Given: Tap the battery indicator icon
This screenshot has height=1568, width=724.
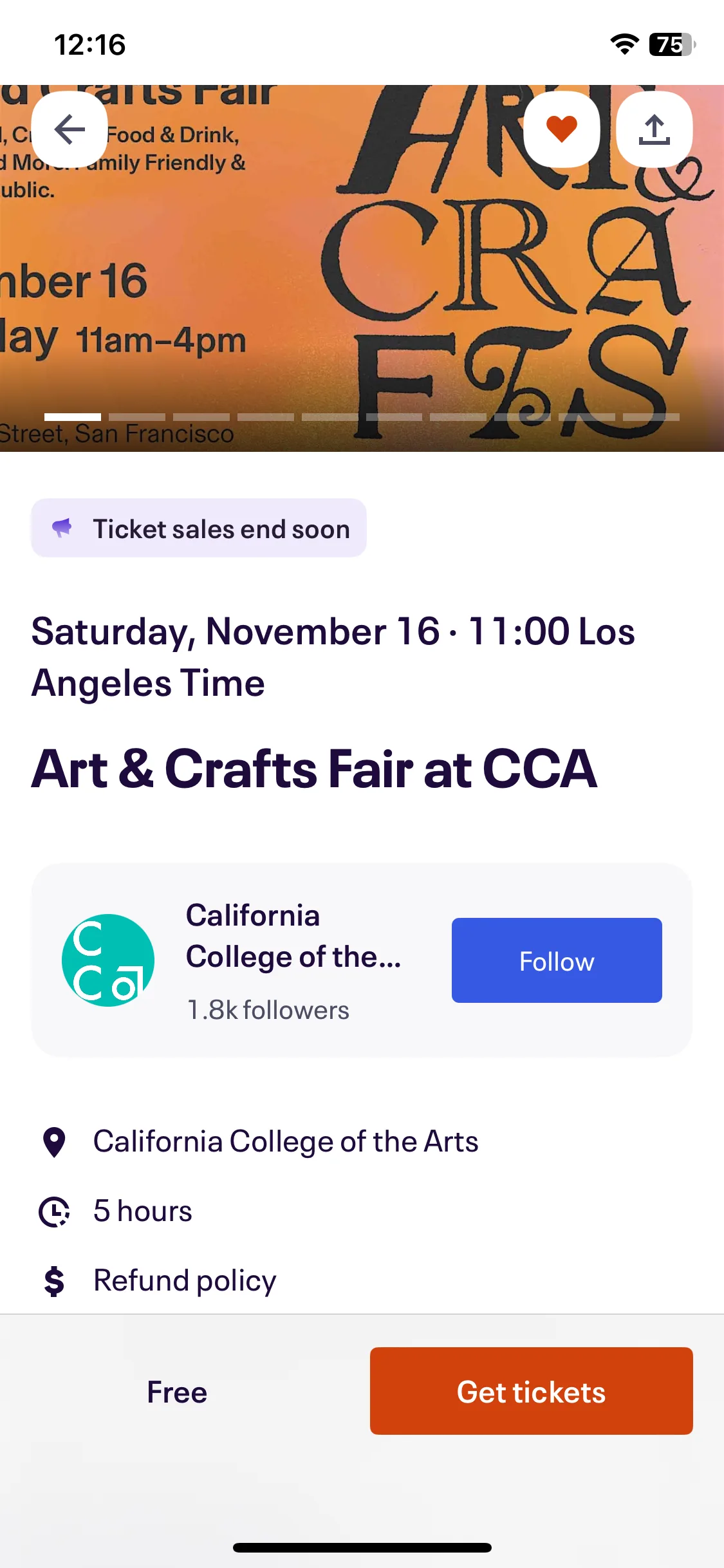Looking at the screenshot, I should click(x=673, y=44).
